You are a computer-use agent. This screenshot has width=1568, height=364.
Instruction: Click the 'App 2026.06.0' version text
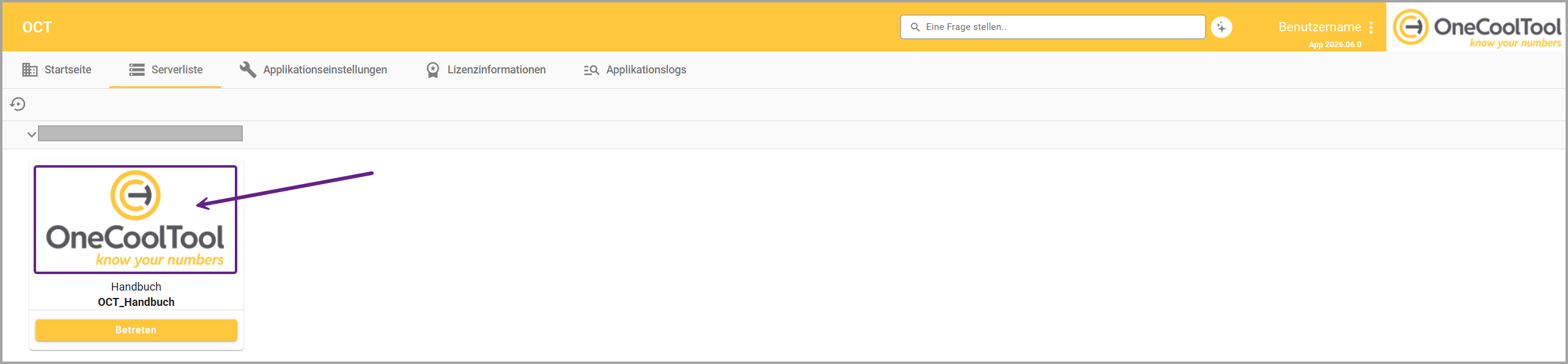(x=1334, y=44)
